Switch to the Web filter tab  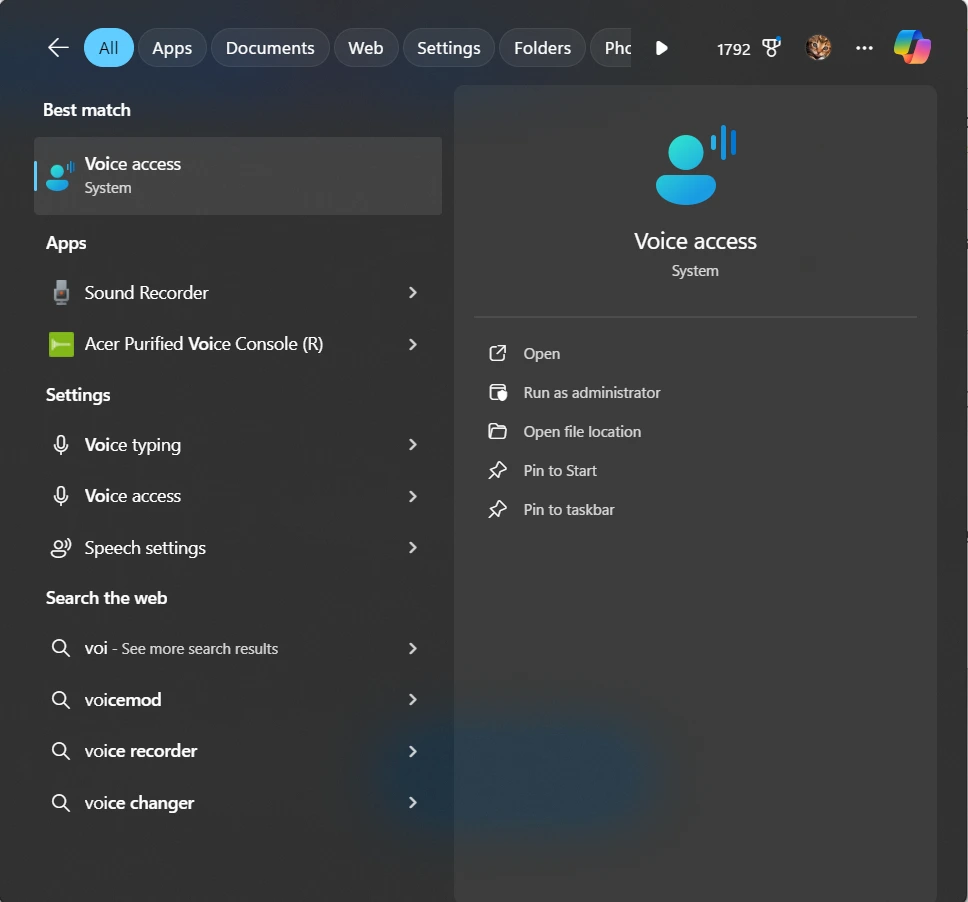pyautogui.click(x=365, y=48)
